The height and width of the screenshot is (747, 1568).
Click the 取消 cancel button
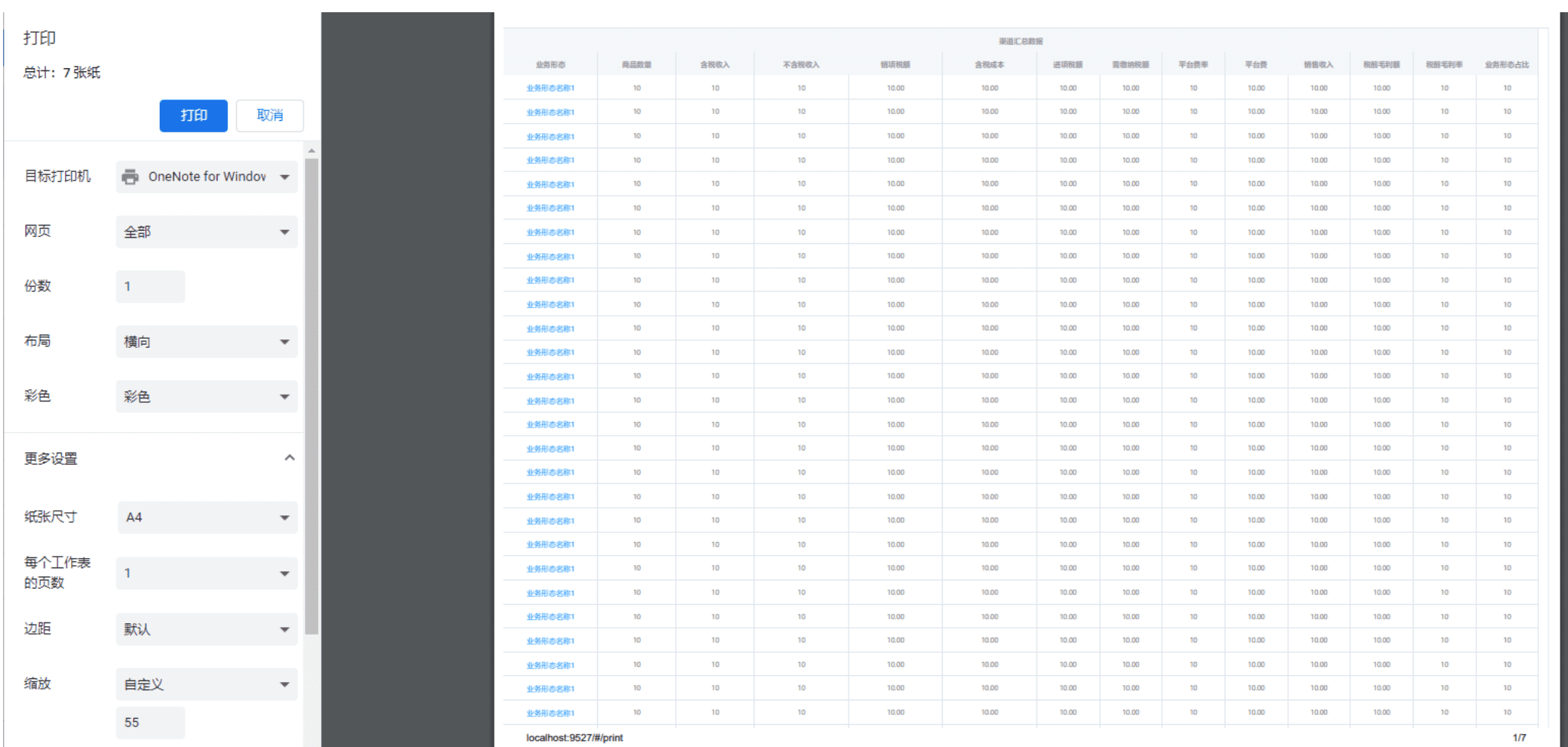coord(270,115)
